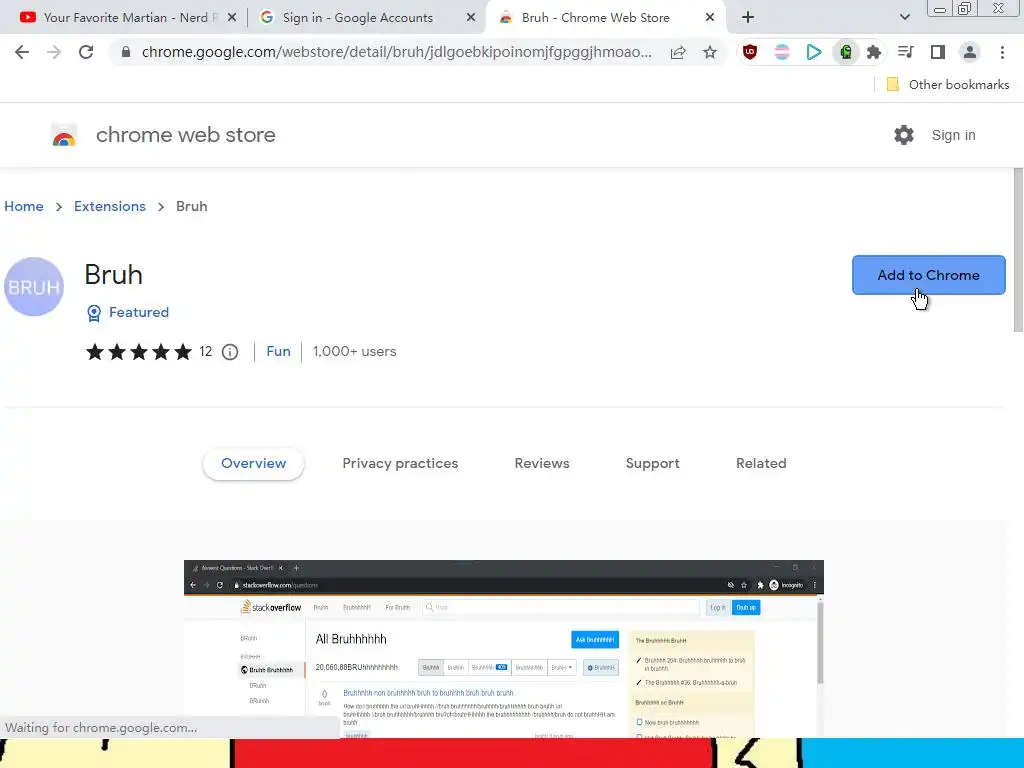Click the rating count 12
The image size is (1024, 768).
click(206, 352)
